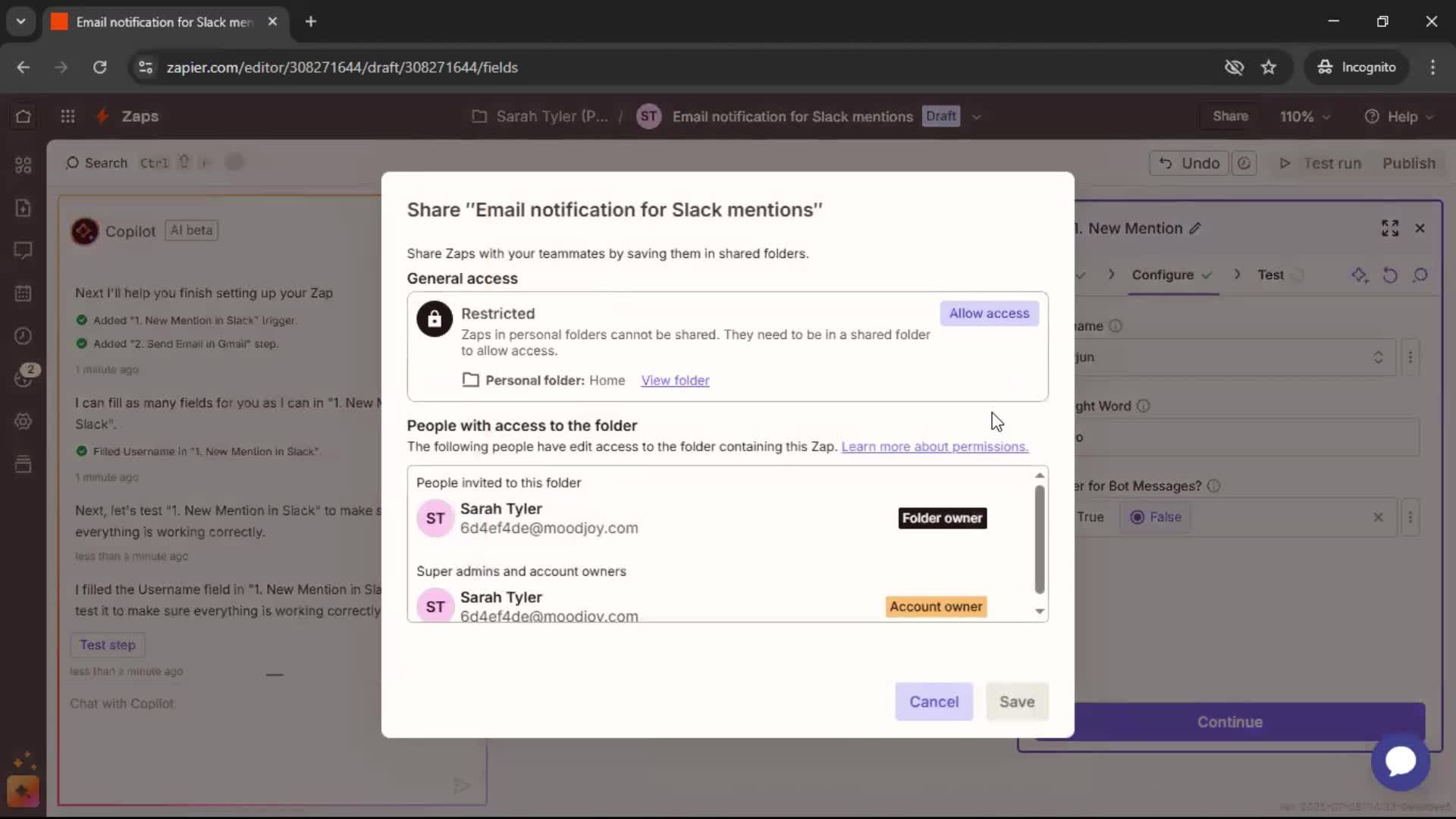Image resolution: width=1456 pixels, height=819 pixels.
Task: Open the apps grid menu icon
Action: point(67,116)
